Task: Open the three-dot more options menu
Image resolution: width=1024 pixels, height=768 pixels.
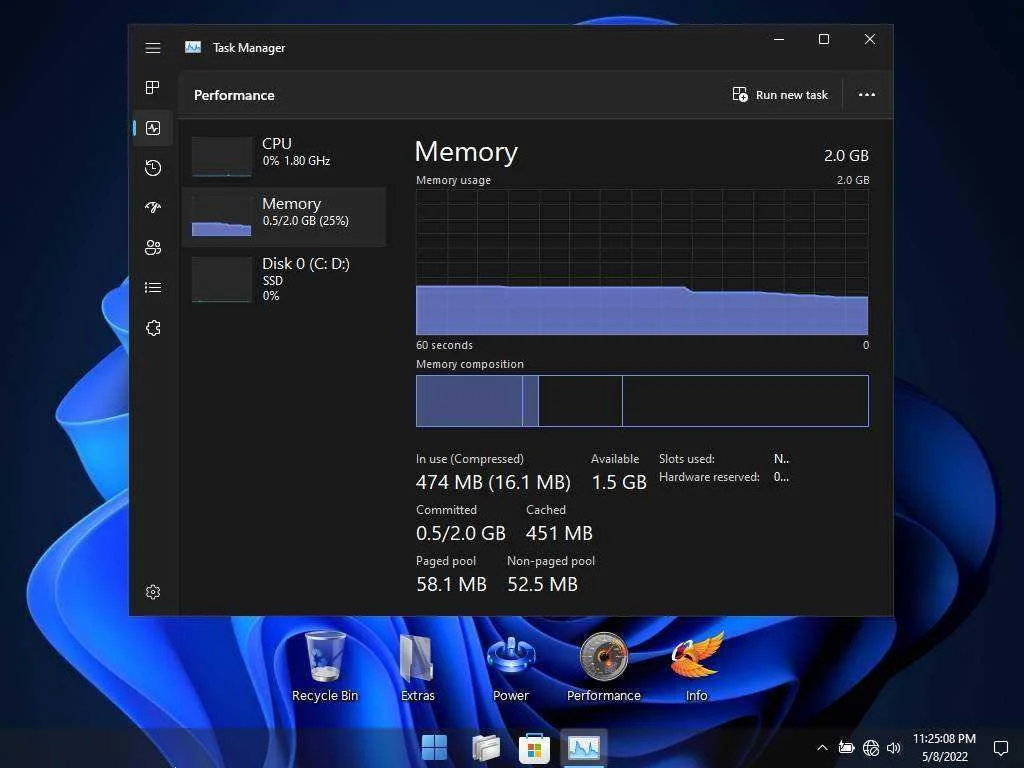Action: click(x=867, y=95)
